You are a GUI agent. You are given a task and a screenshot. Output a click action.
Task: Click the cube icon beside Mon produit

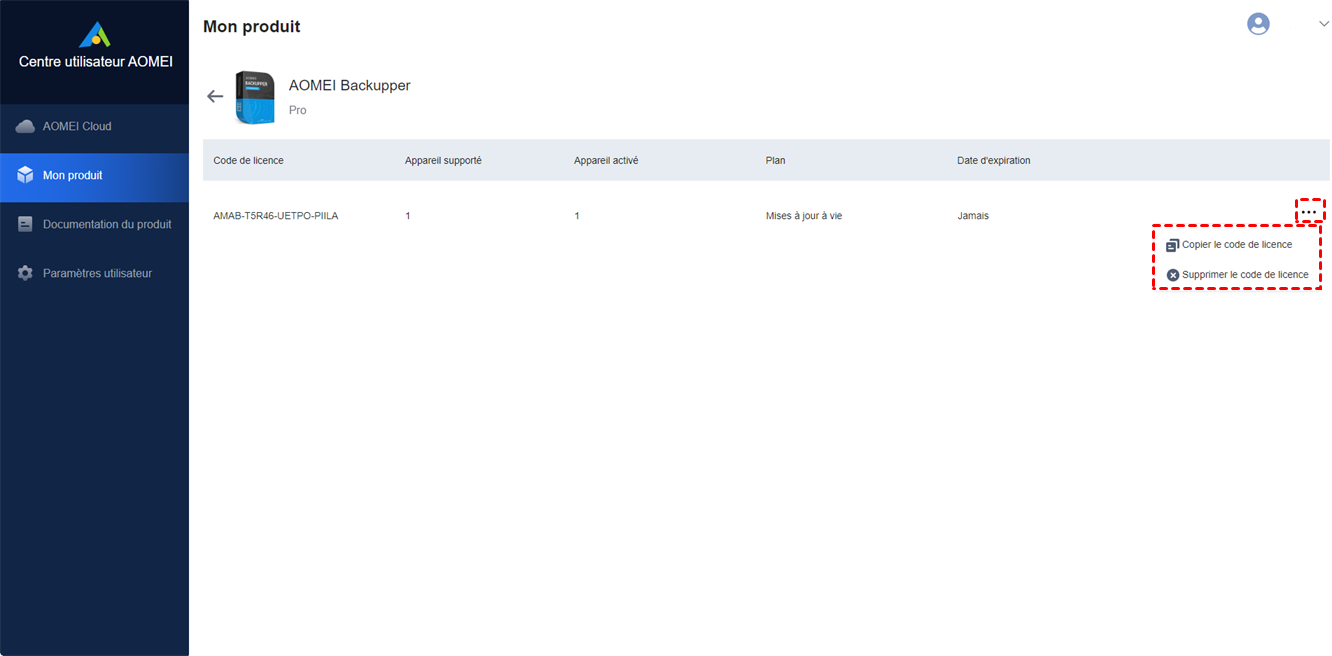pos(25,175)
